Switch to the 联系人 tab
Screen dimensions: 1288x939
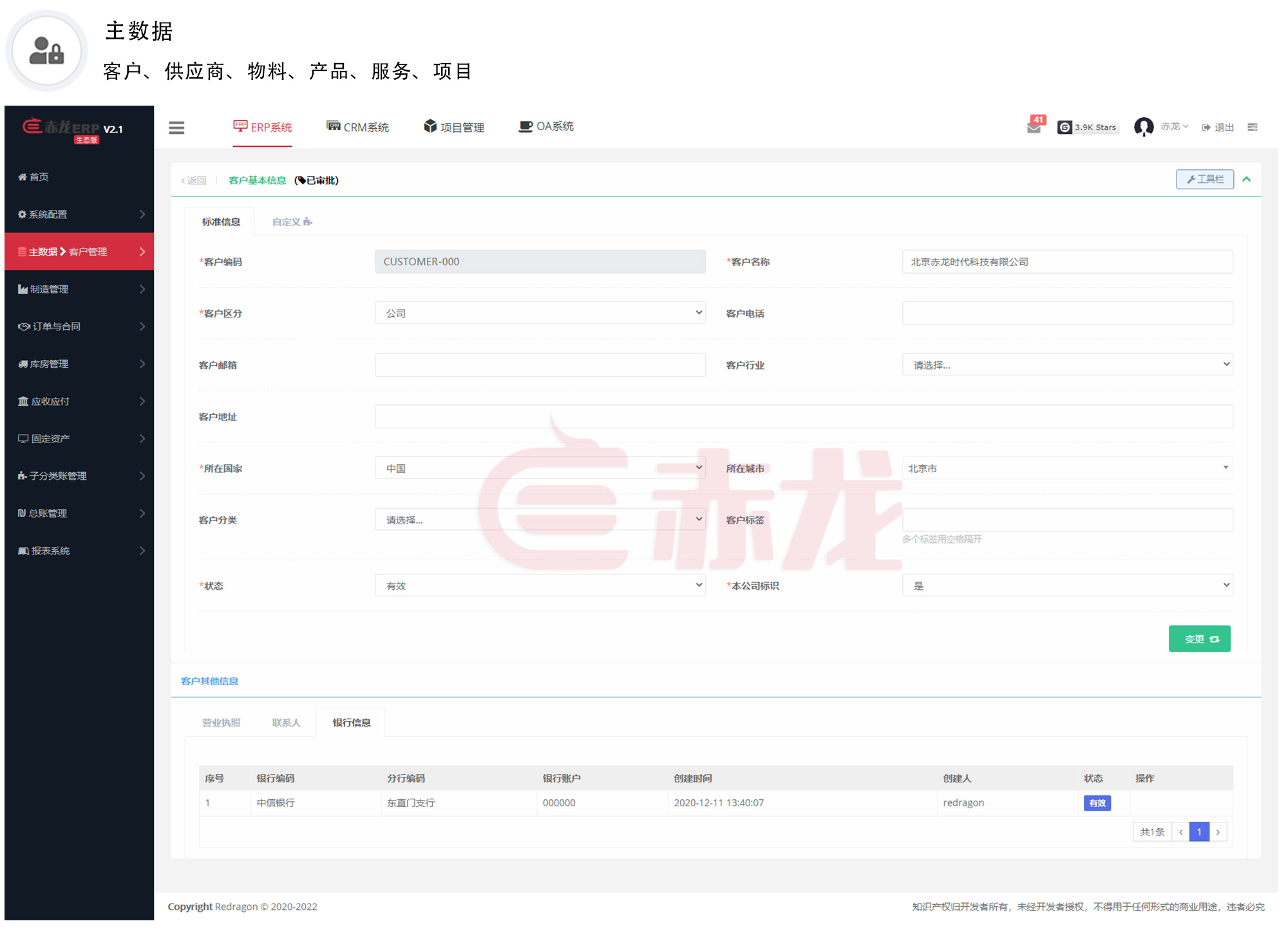(286, 723)
